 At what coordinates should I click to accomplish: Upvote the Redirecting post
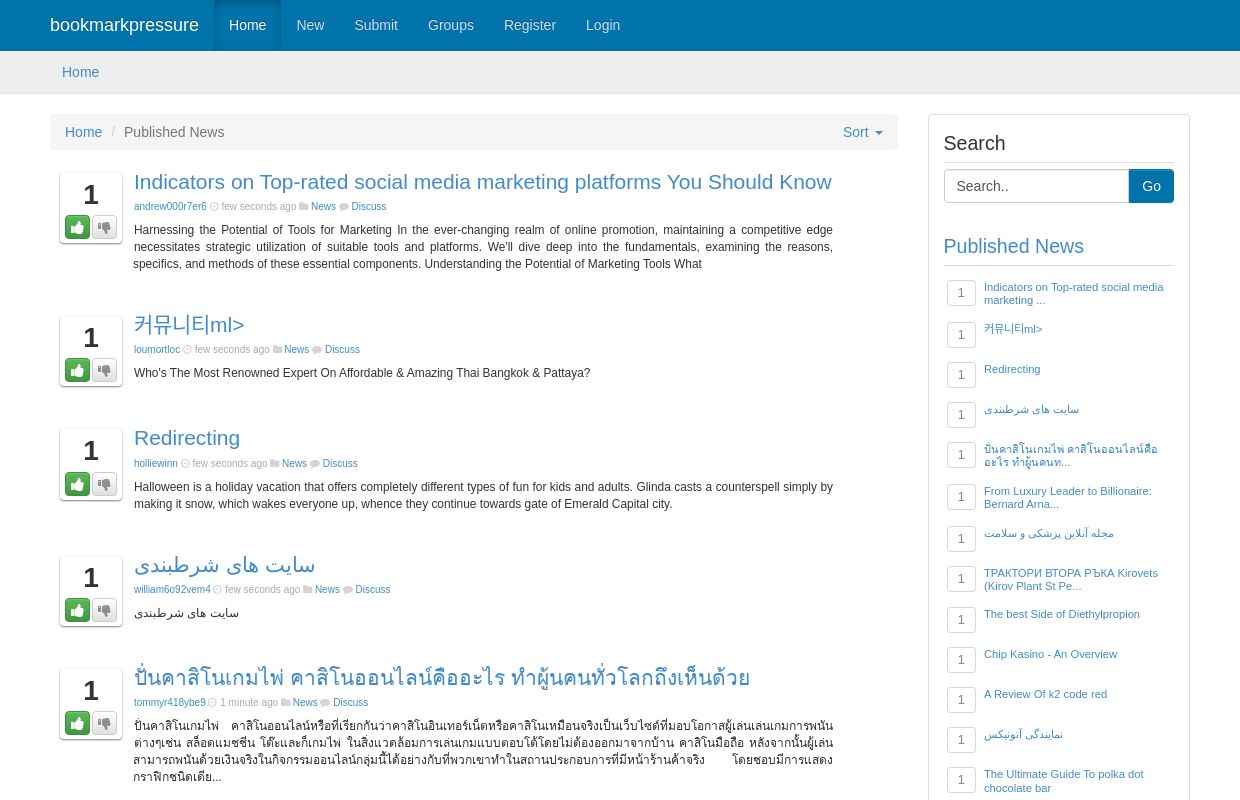(77, 483)
